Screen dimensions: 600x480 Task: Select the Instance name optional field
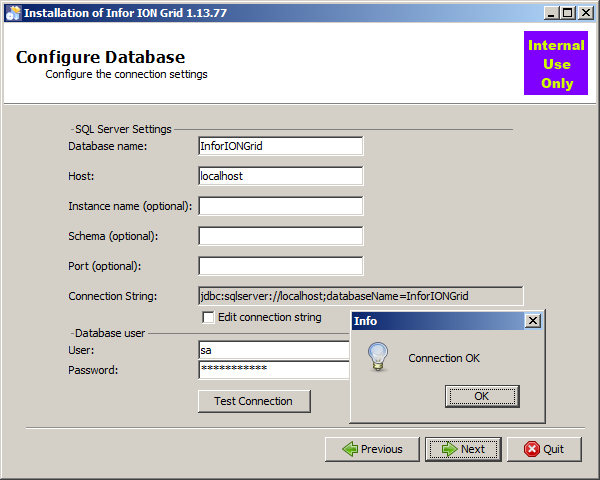tap(280, 206)
